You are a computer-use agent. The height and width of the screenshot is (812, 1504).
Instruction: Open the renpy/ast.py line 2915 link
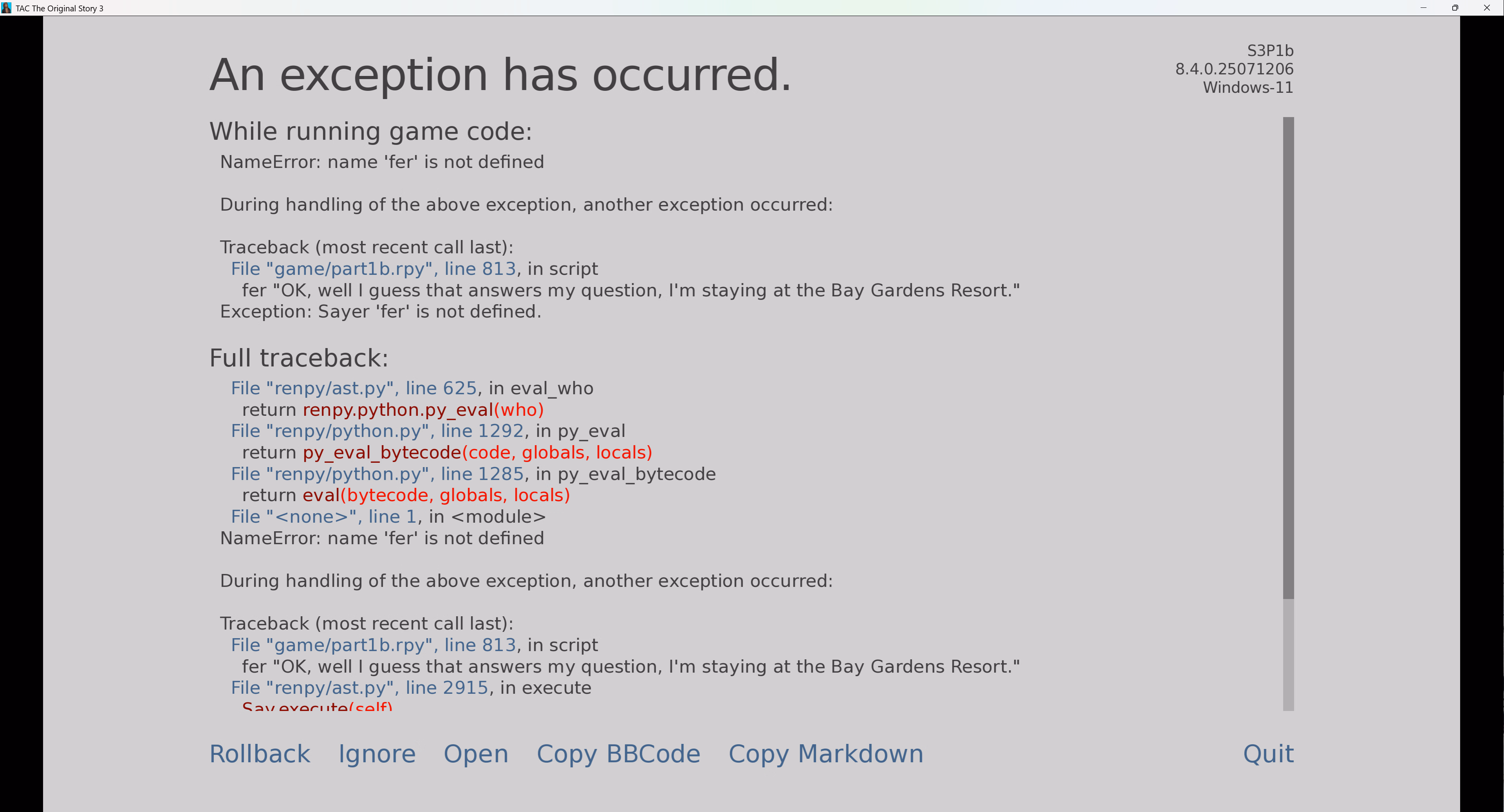[x=359, y=687]
